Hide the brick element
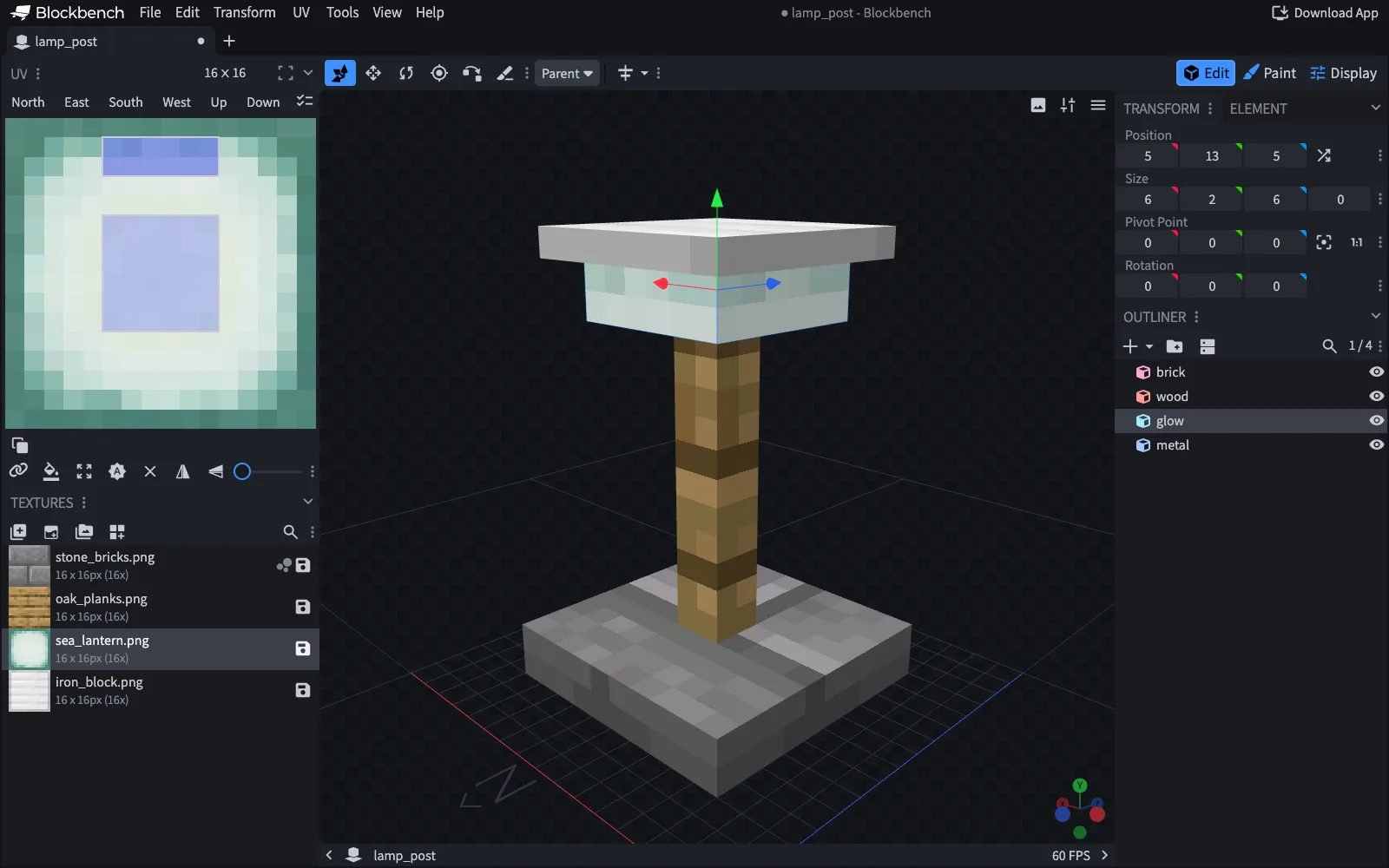The height and width of the screenshot is (868, 1389). [x=1376, y=372]
